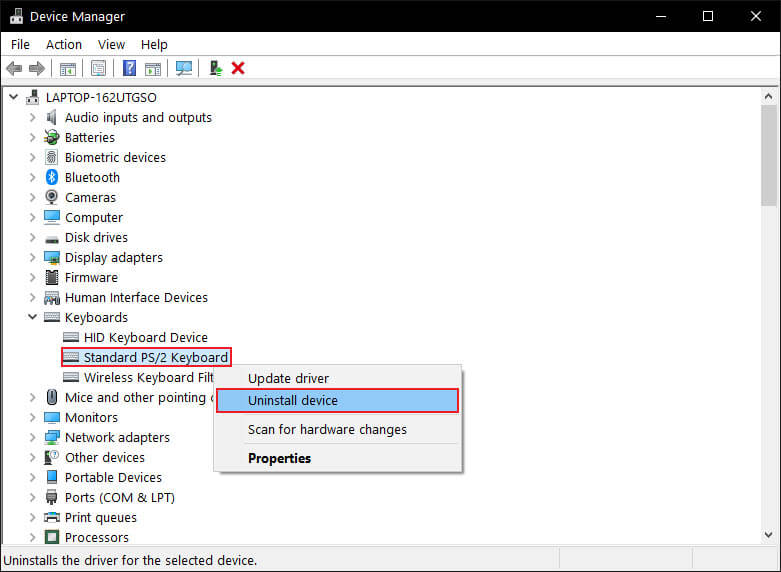Click the Batteries category icon
The image size is (781, 572).
click(52, 137)
